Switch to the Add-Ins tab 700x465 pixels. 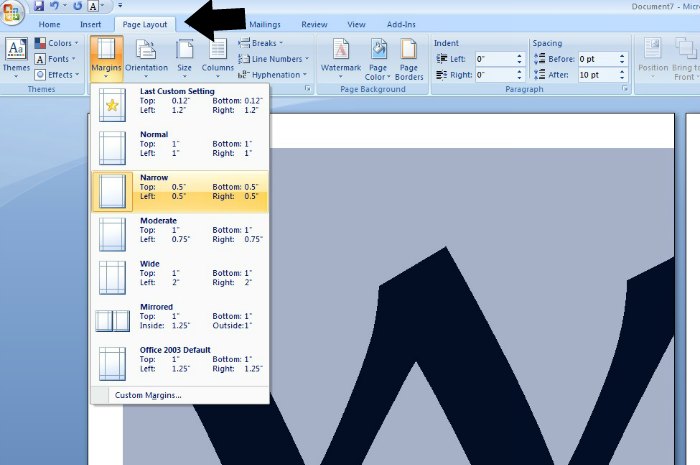tap(401, 25)
